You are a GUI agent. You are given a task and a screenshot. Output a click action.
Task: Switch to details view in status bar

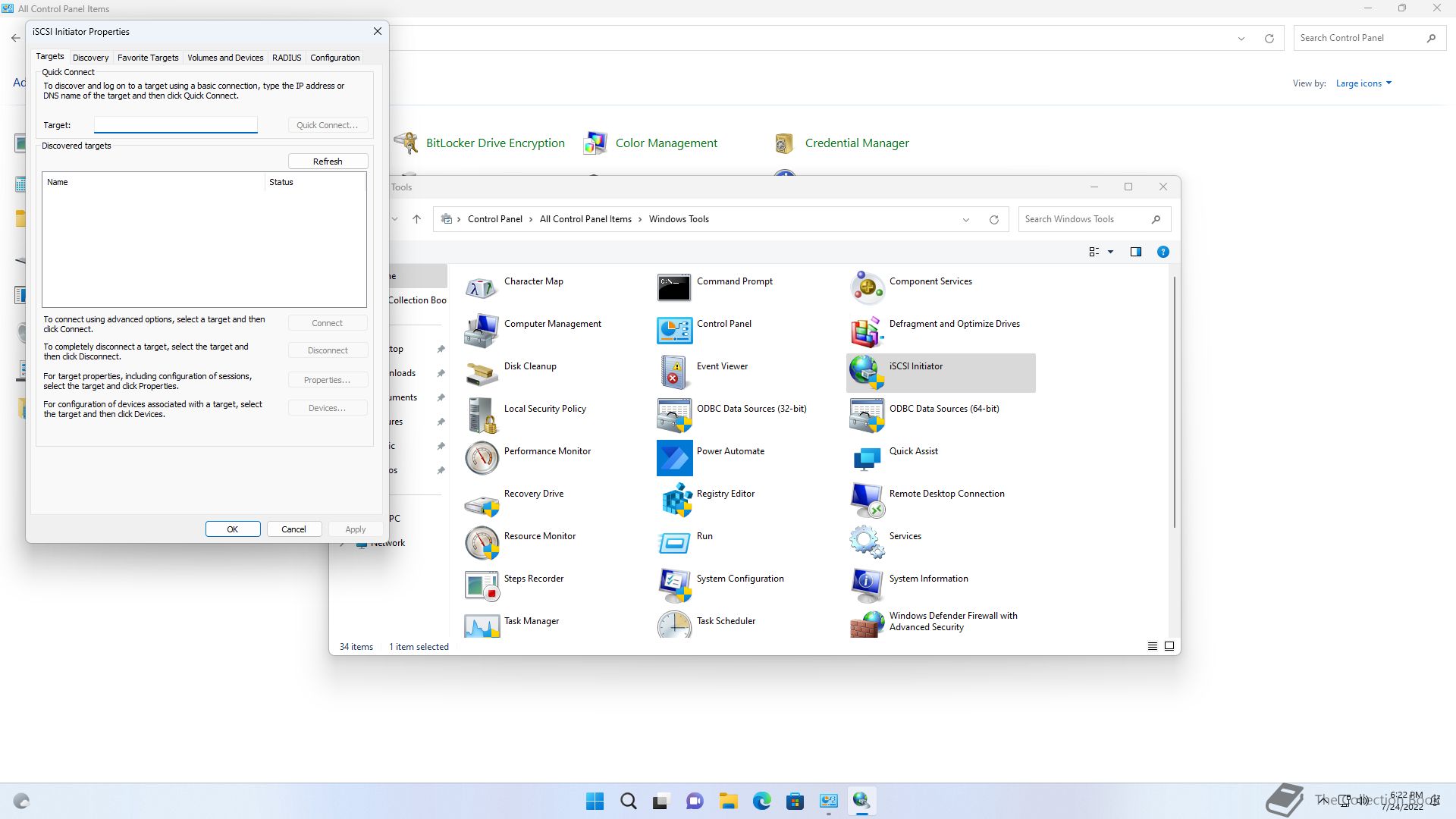[1152, 646]
